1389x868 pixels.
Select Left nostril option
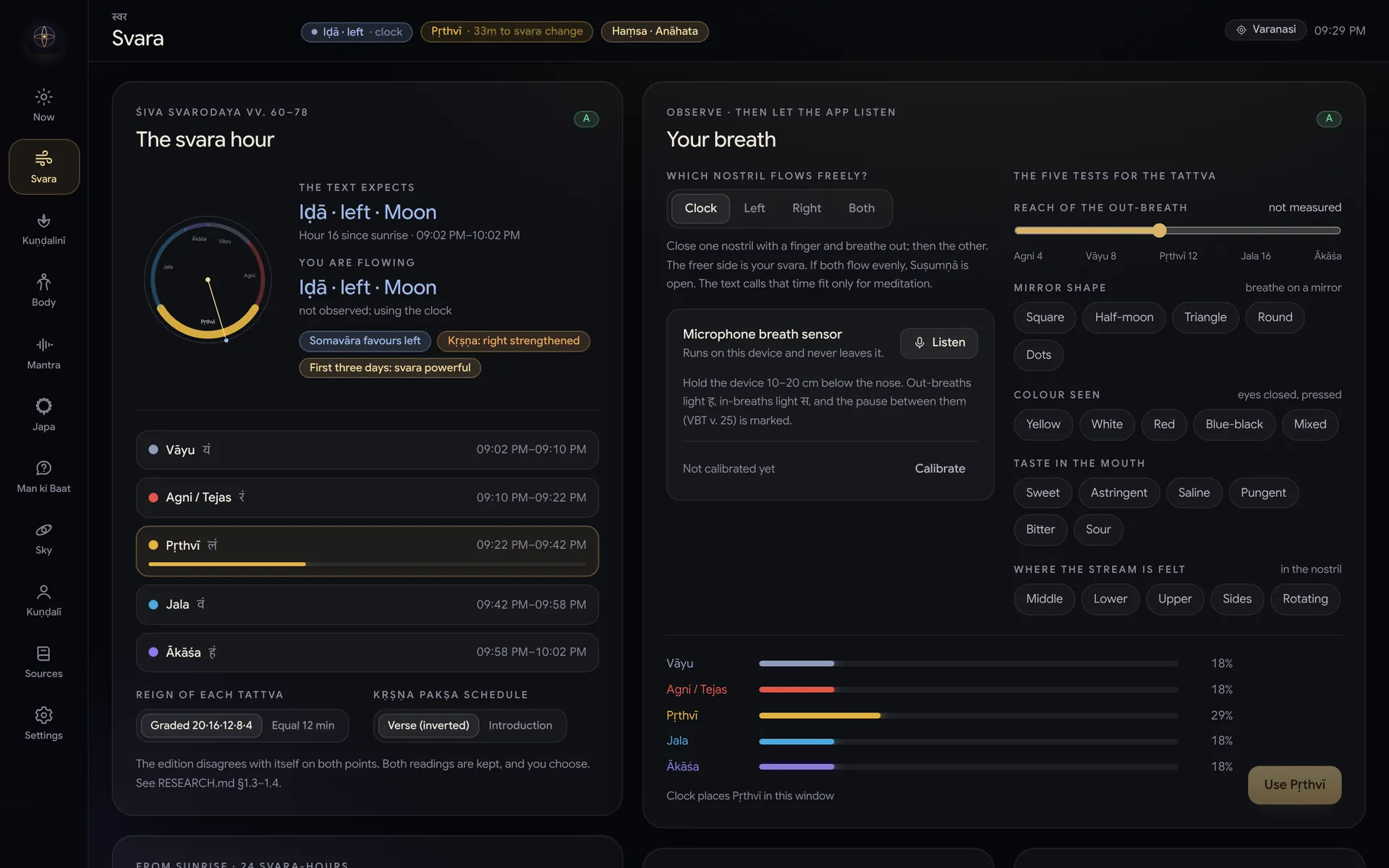pos(754,208)
